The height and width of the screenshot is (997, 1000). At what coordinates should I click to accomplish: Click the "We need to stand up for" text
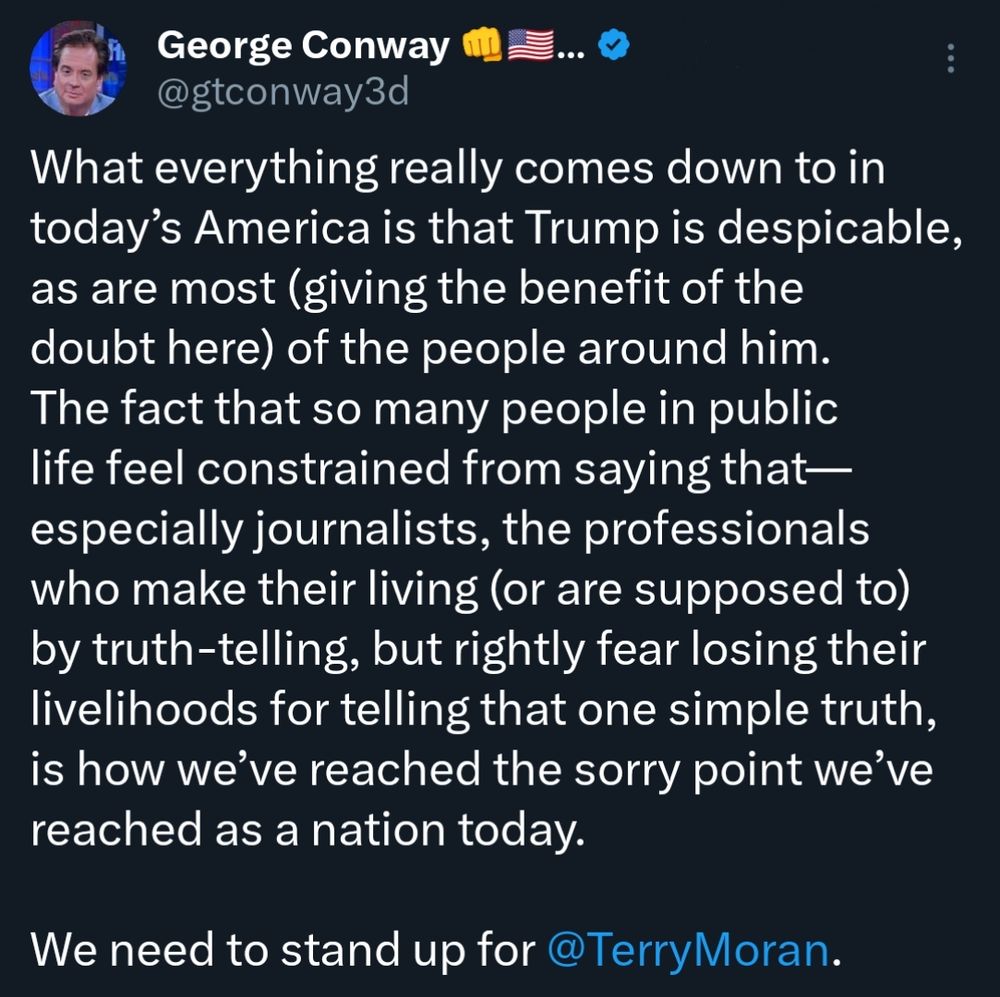pyautogui.click(x=283, y=950)
